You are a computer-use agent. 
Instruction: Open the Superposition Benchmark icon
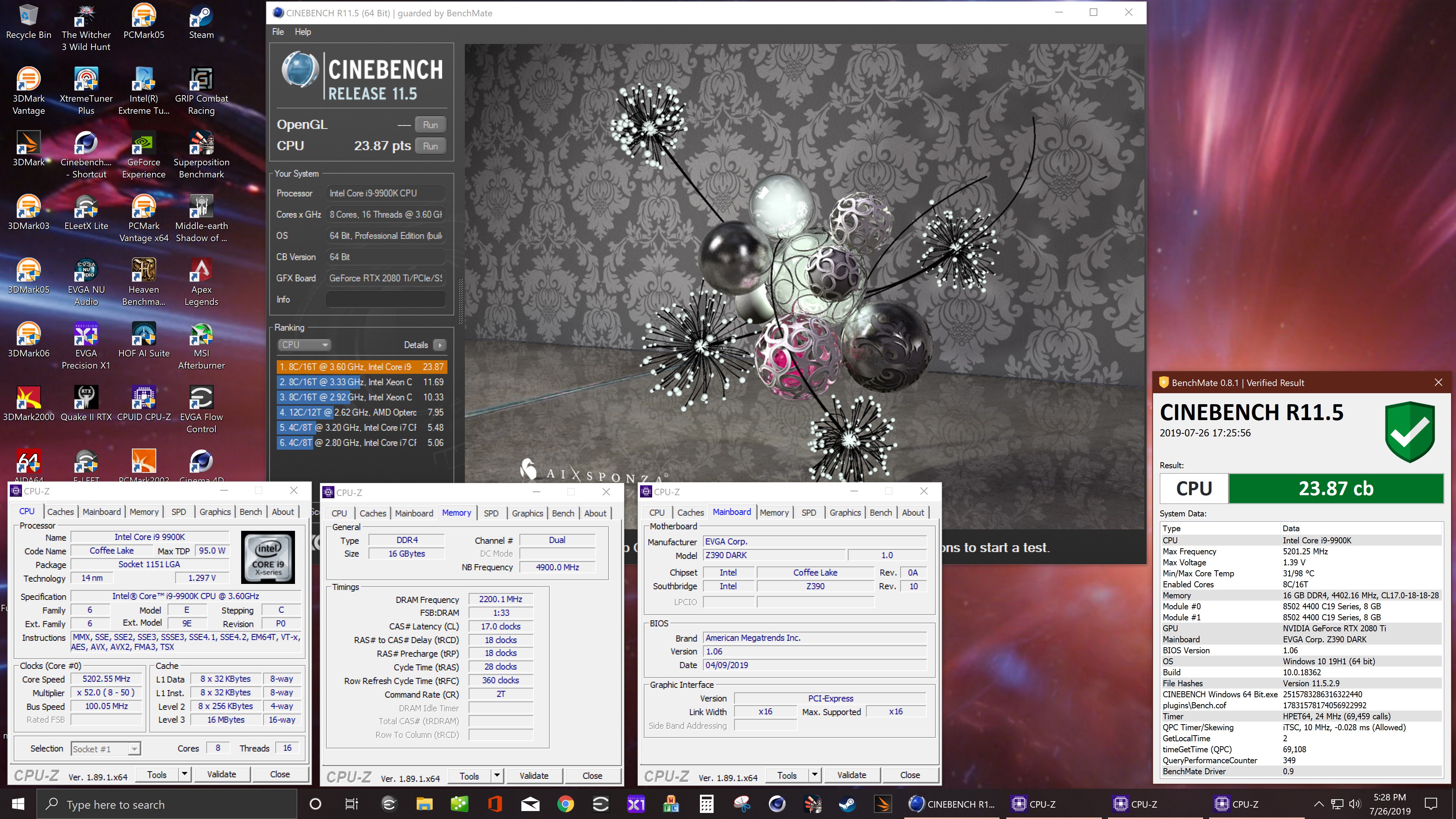click(x=201, y=155)
